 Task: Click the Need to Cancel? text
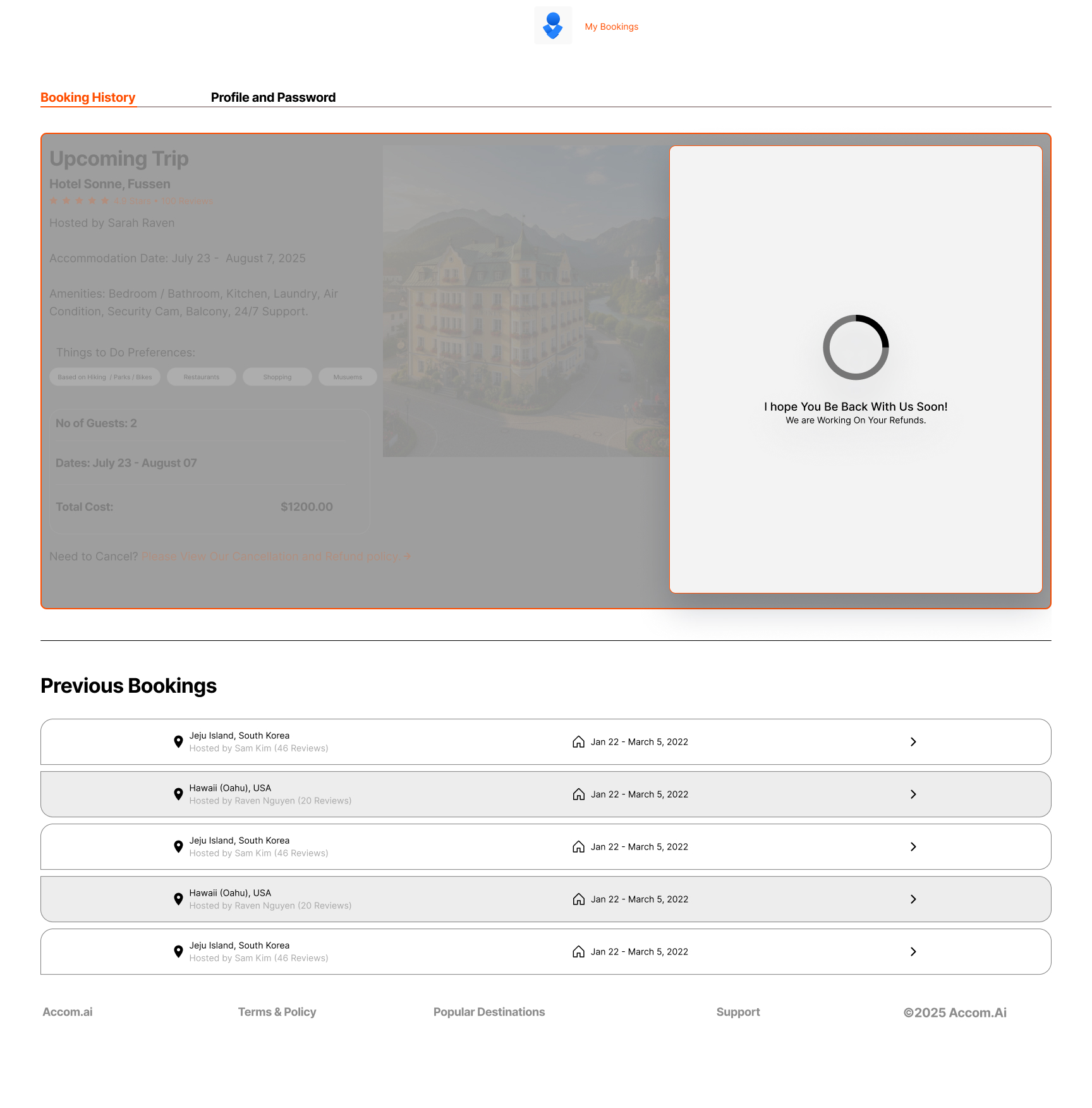[x=94, y=556]
